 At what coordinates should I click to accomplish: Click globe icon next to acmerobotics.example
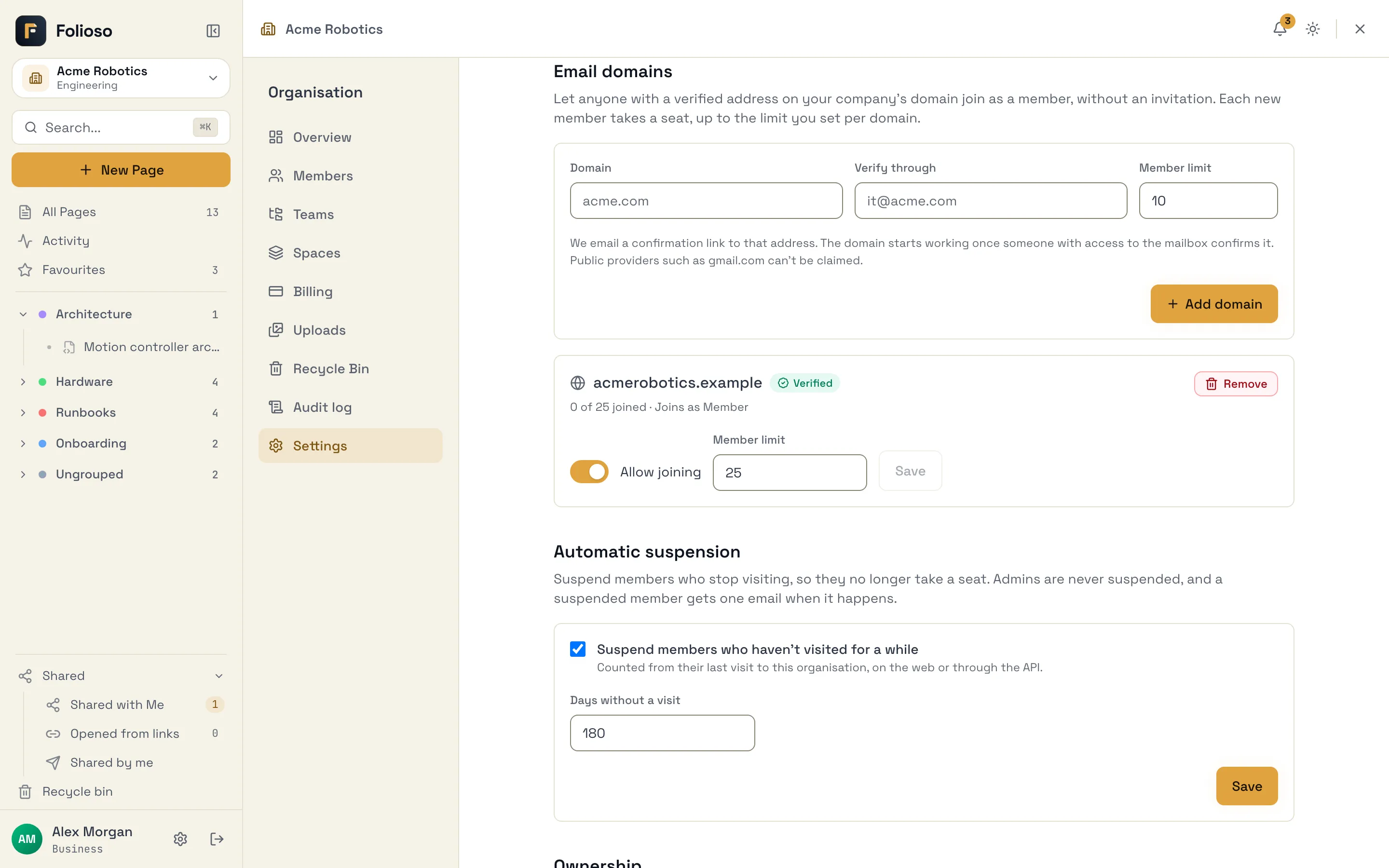pos(577,383)
